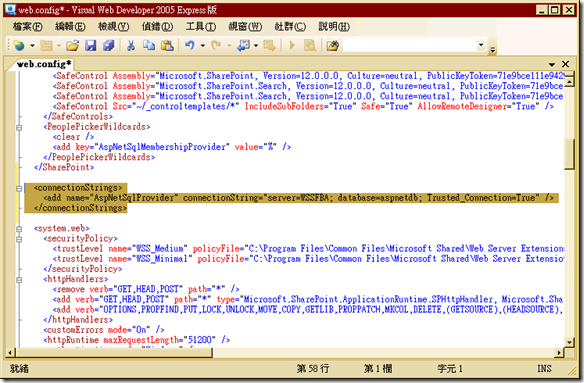The width and height of the screenshot is (584, 383).
Task: Click the INS insert mode indicator
Action: (544, 369)
